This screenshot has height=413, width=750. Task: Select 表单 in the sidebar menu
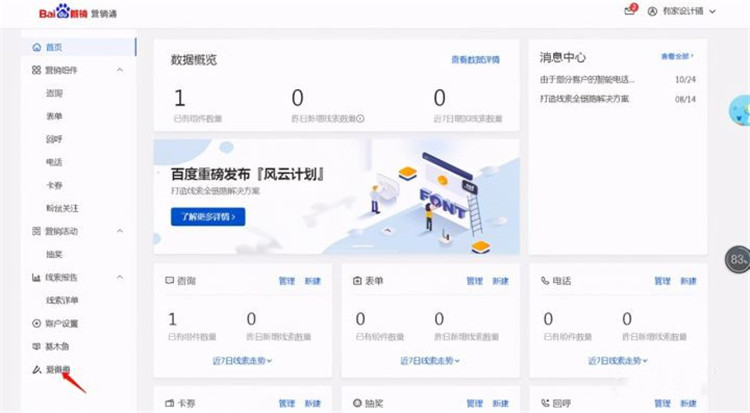(x=55, y=116)
